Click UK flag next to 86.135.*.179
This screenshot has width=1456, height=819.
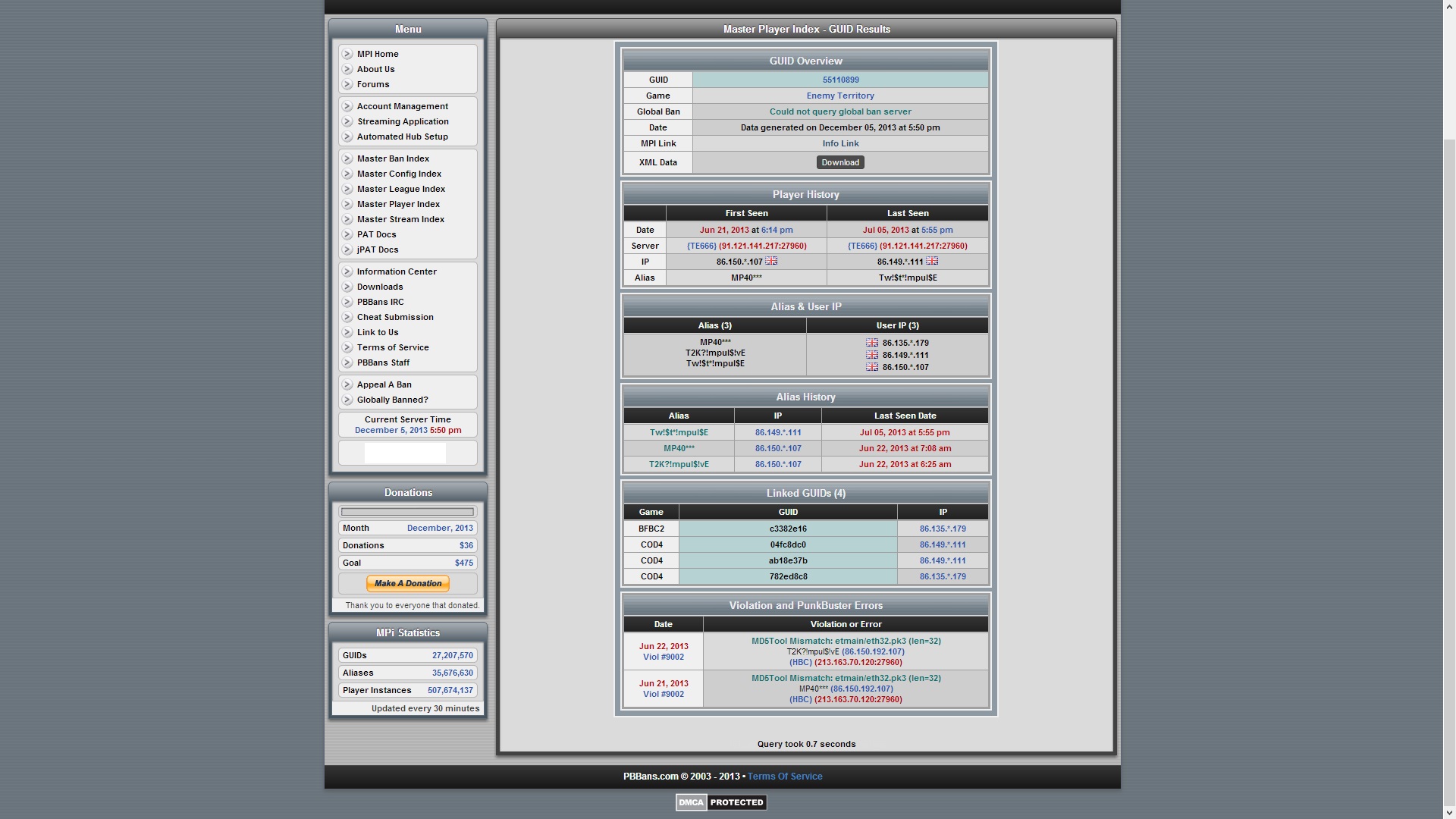point(872,343)
